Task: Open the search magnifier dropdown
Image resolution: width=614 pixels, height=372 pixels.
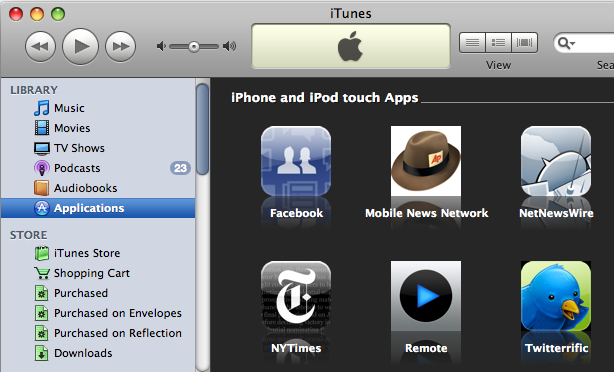Action: [x=566, y=43]
